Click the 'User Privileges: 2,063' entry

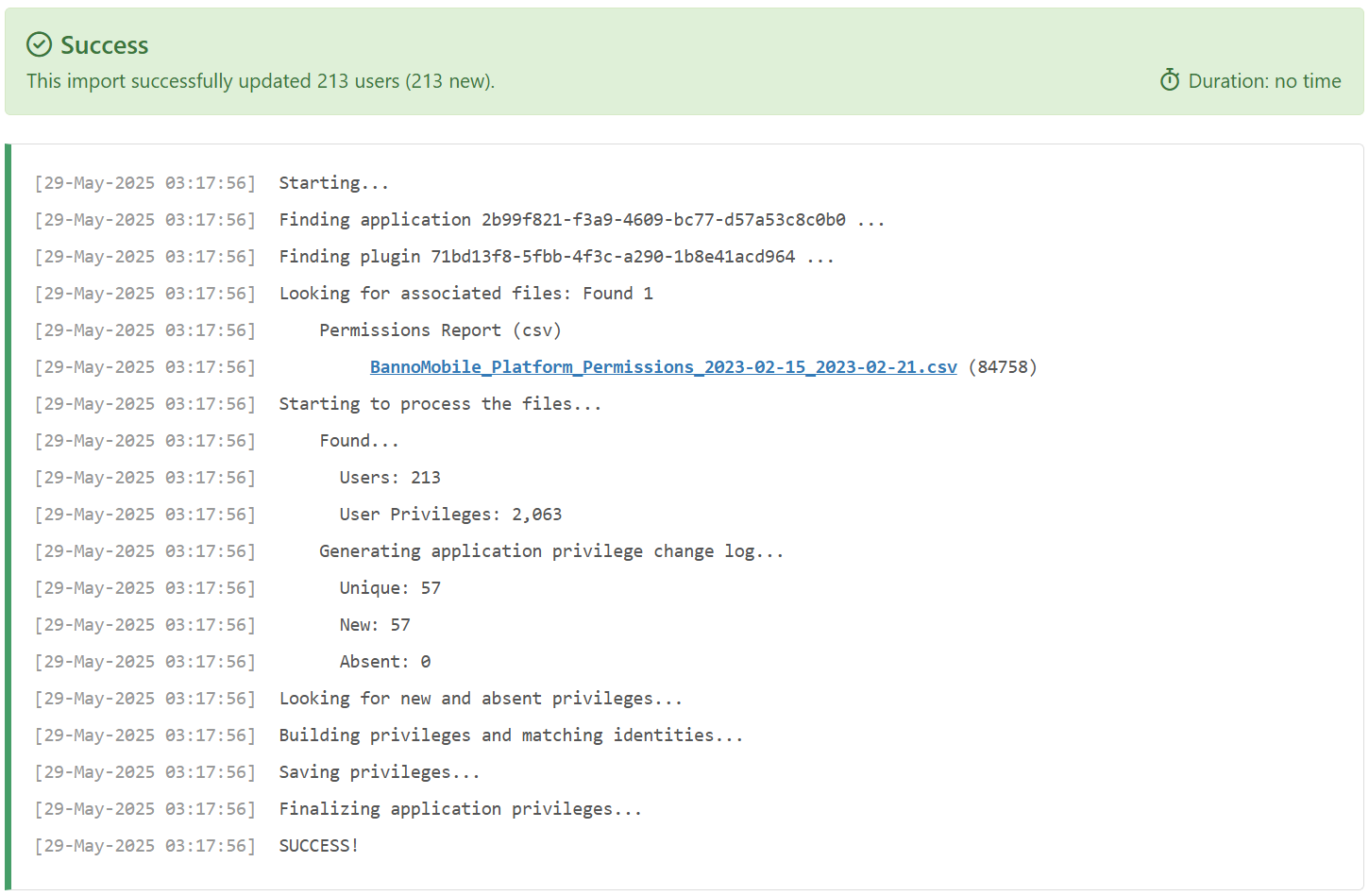point(450,515)
